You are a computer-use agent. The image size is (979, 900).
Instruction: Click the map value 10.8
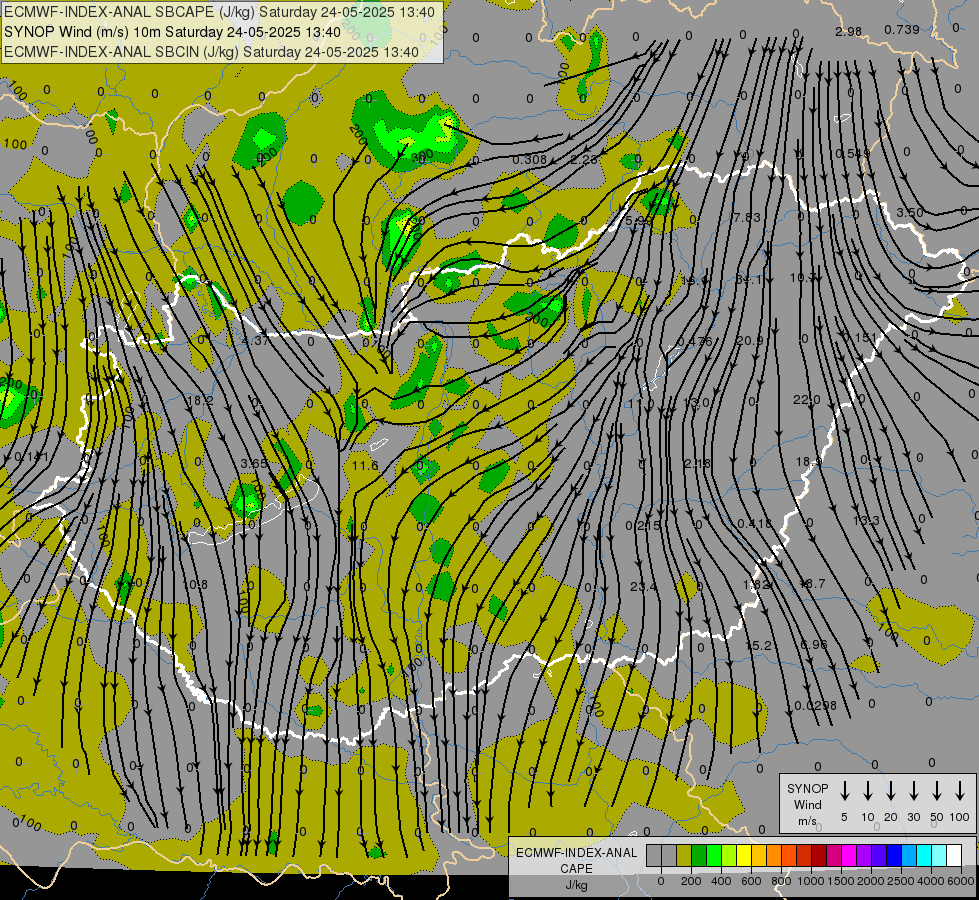point(195,585)
